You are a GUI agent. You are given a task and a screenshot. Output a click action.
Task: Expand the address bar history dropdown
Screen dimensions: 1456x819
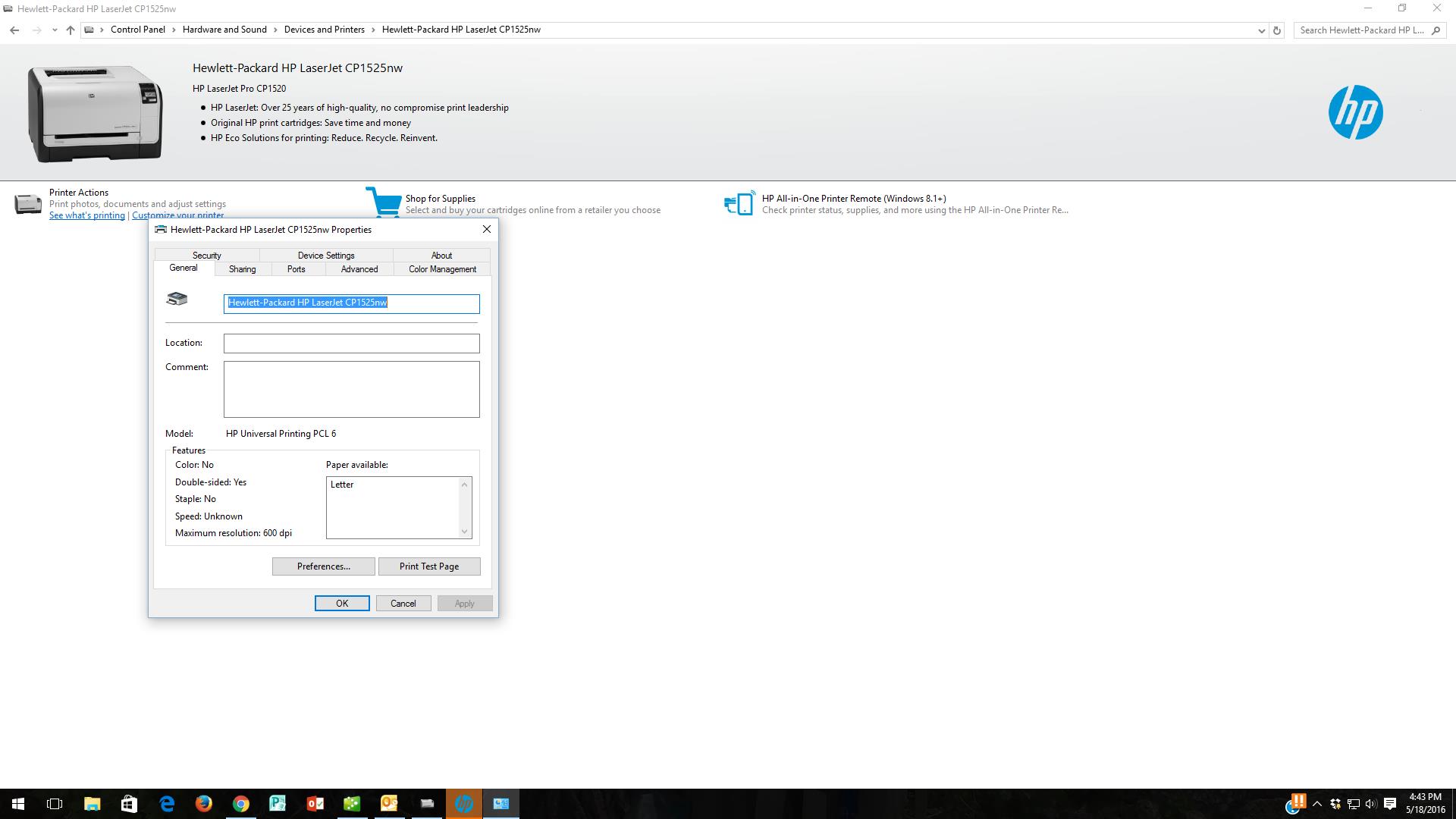[x=1261, y=30]
